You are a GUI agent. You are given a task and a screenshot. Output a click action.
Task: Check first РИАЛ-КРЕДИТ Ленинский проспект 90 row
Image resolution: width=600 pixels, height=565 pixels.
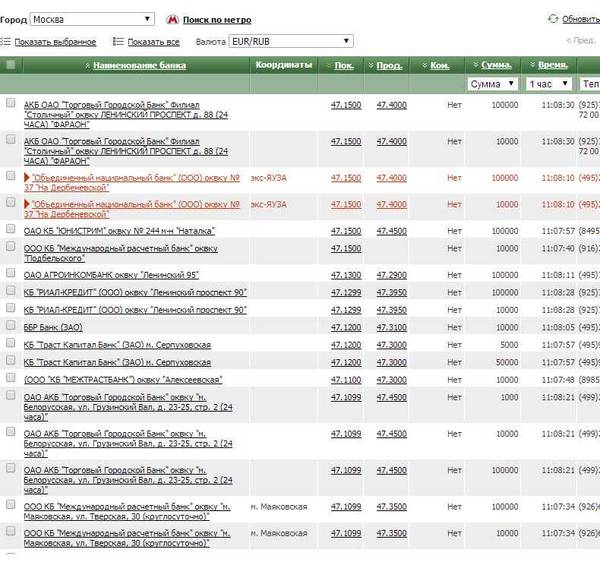tap(11, 290)
